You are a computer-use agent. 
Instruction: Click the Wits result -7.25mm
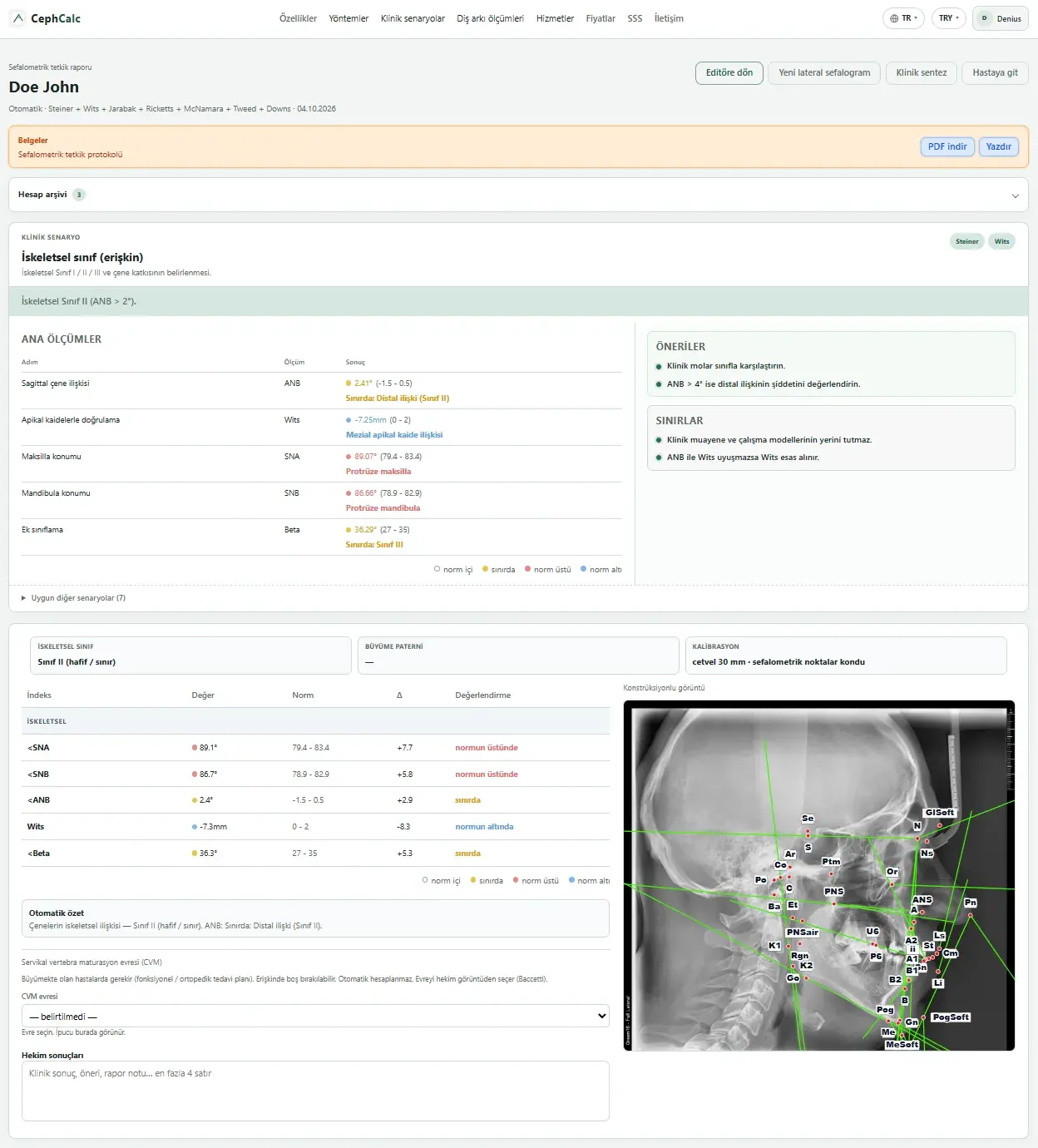(370, 420)
